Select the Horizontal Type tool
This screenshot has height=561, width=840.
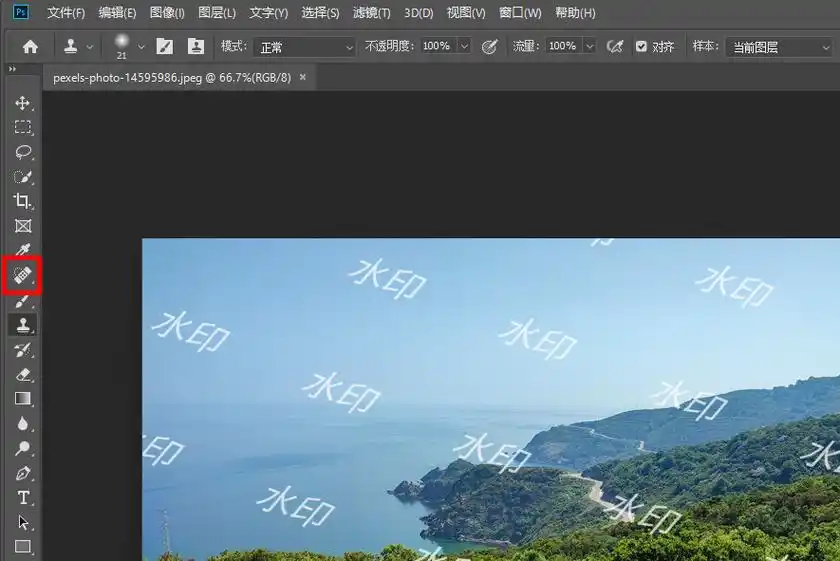coord(22,498)
